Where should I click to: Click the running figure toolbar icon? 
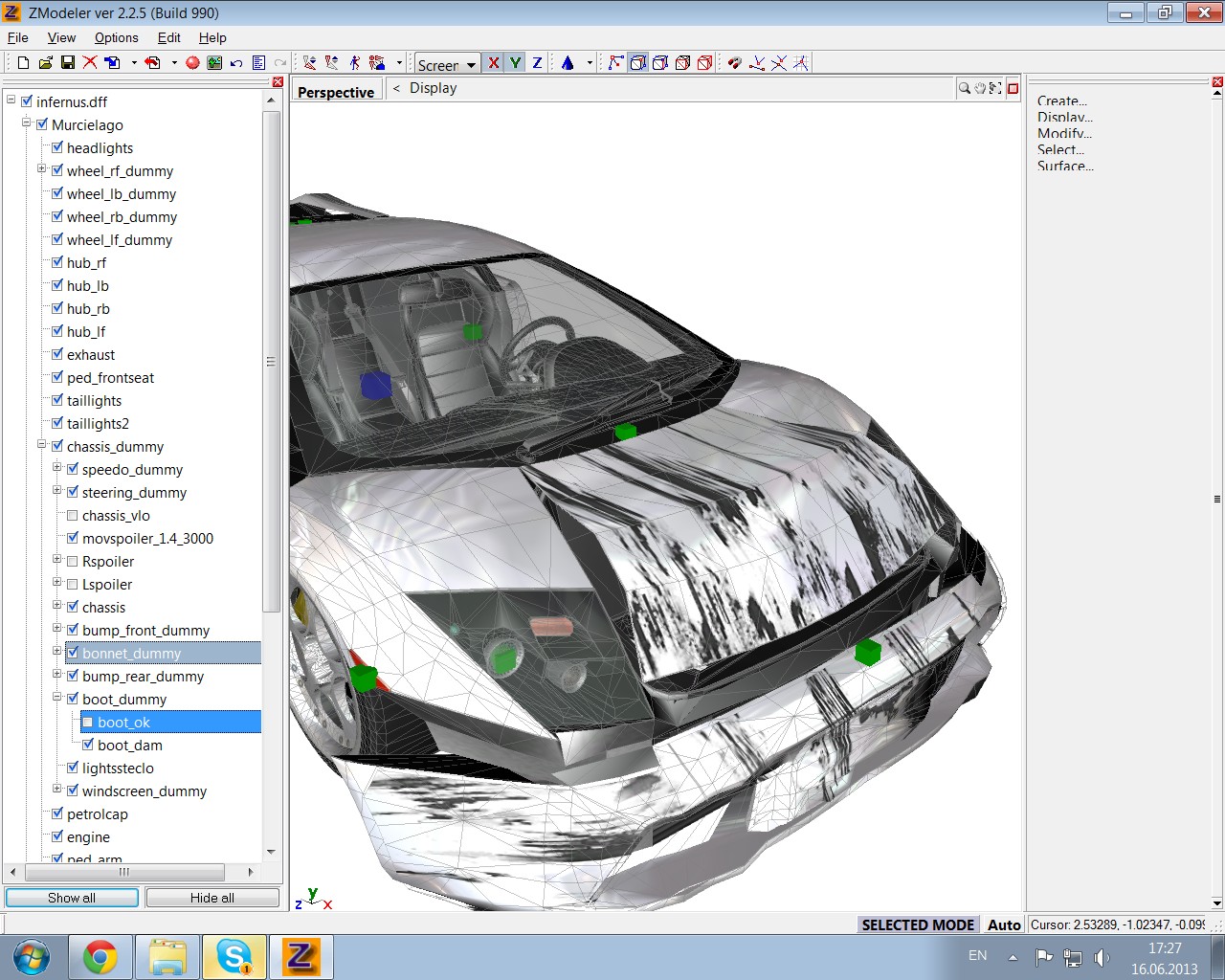(x=355, y=63)
